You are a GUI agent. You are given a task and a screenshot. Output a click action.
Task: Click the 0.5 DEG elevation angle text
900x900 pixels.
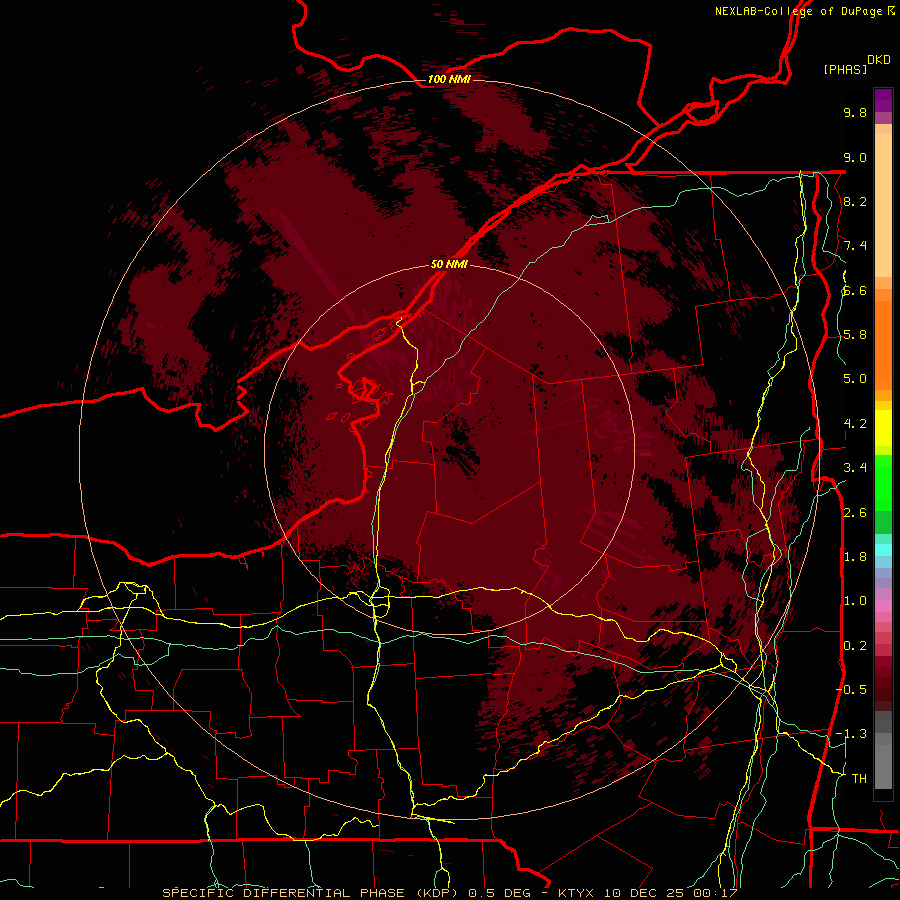pyautogui.click(x=499, y=893)
